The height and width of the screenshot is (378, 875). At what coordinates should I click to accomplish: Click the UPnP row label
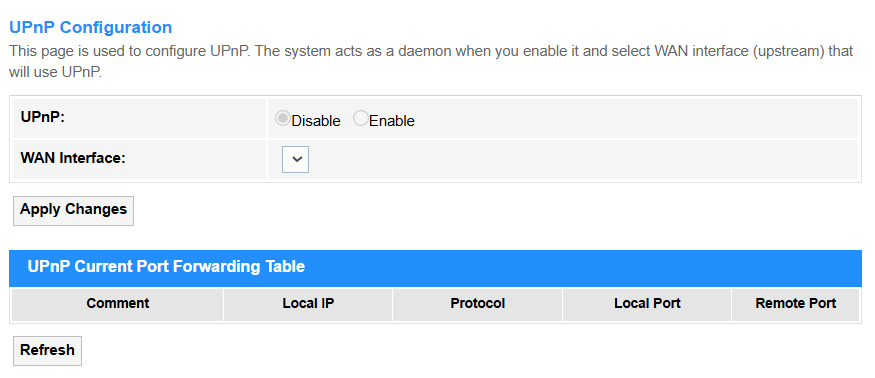(43, 118)
